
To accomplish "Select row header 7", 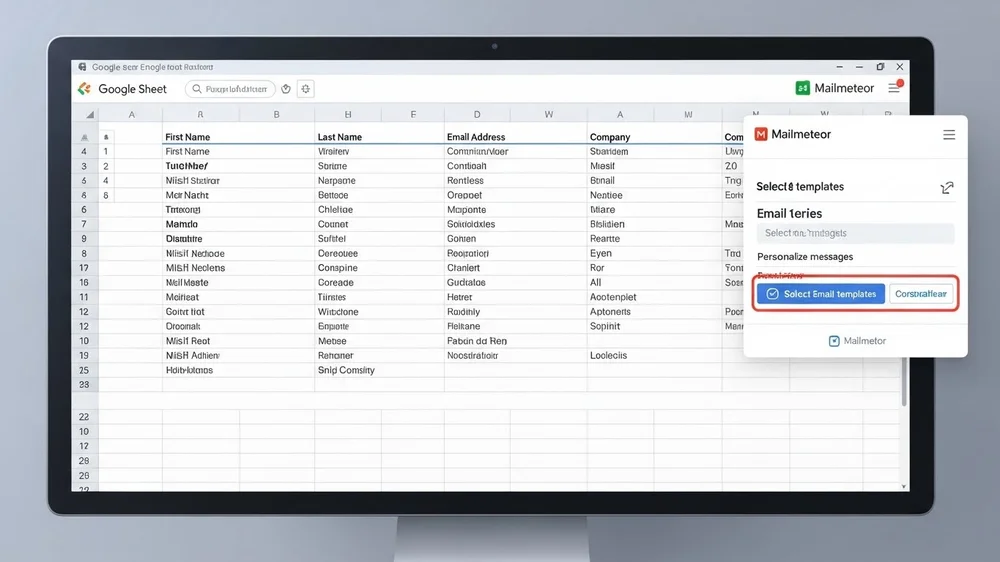I will [x=84, y=224].
